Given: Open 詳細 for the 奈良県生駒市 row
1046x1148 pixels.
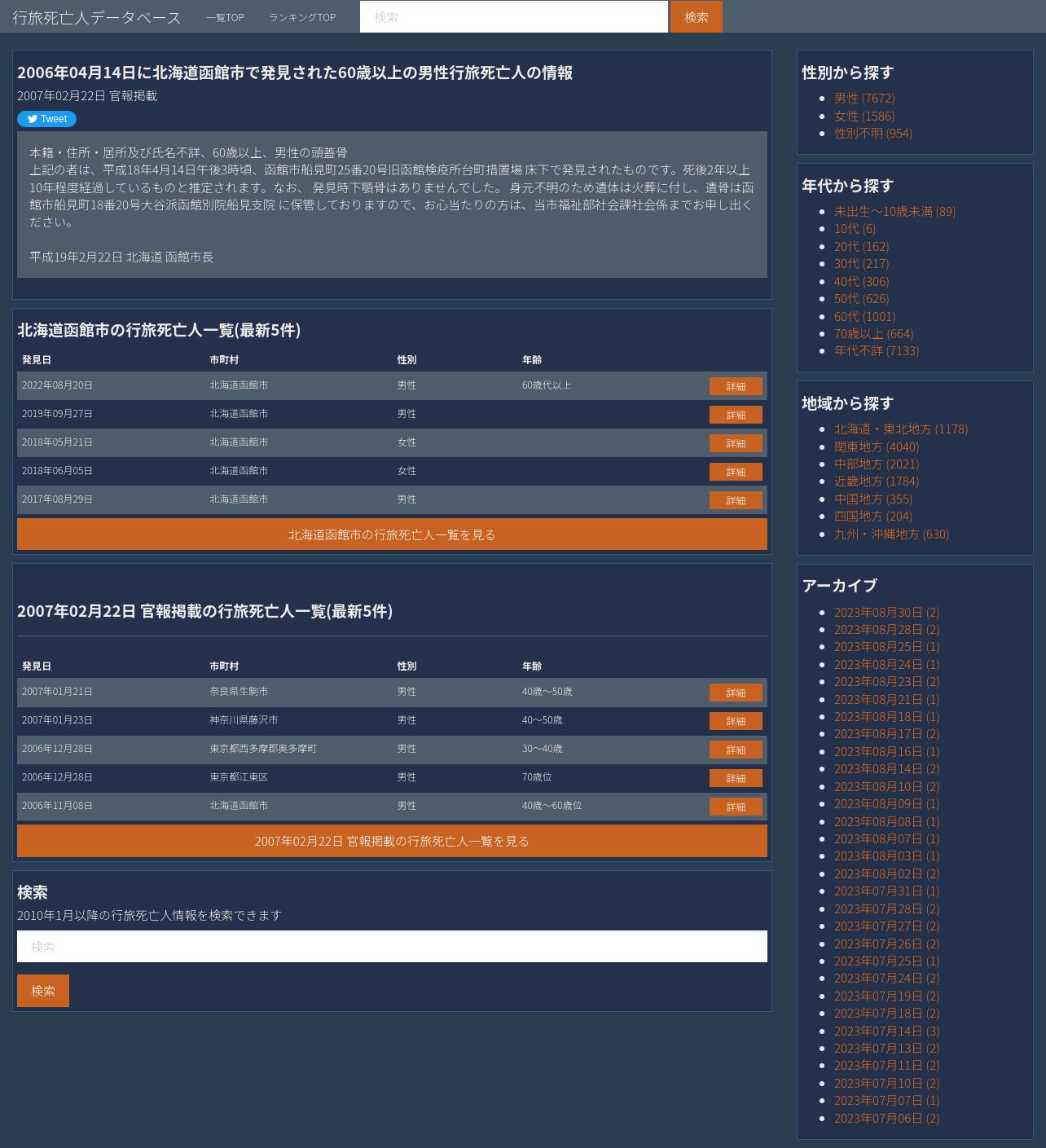Looking at the screenshot, I should pos(736,693).
